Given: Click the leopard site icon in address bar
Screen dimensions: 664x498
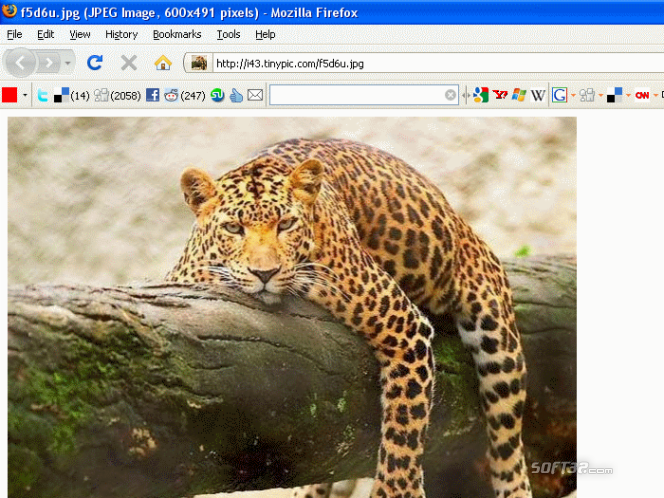Looking at the screenshot, I should (x=199, y=63).
